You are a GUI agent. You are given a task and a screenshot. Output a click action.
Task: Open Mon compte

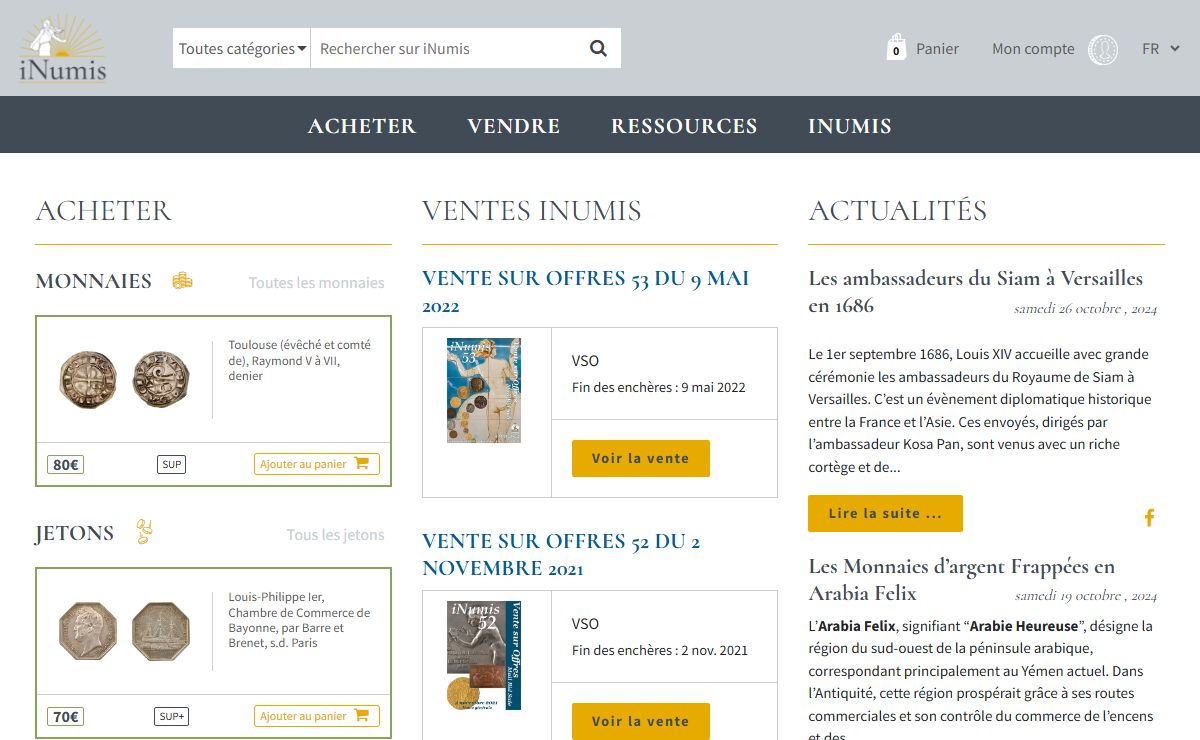pyautogui.click(x=1033, y=48)
